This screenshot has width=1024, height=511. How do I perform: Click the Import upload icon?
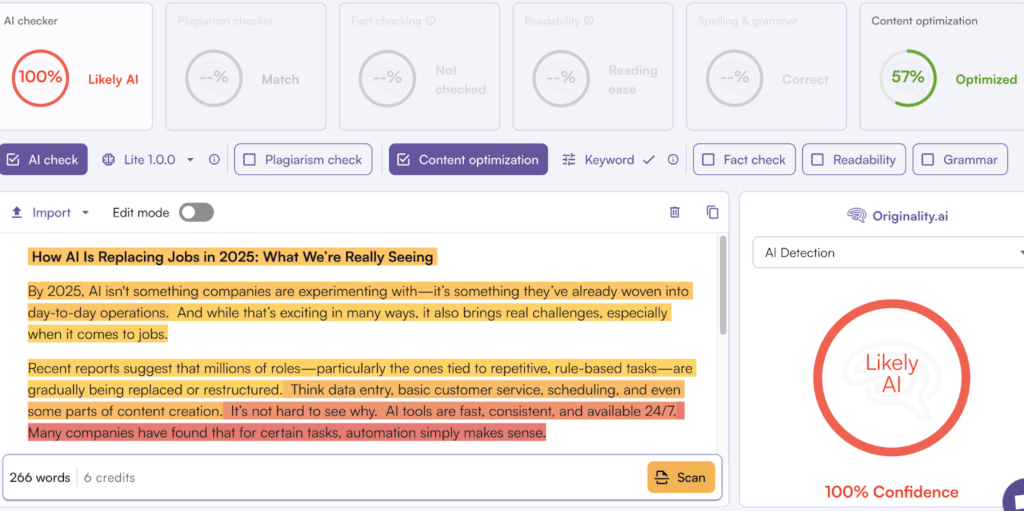tap(17, 212)
